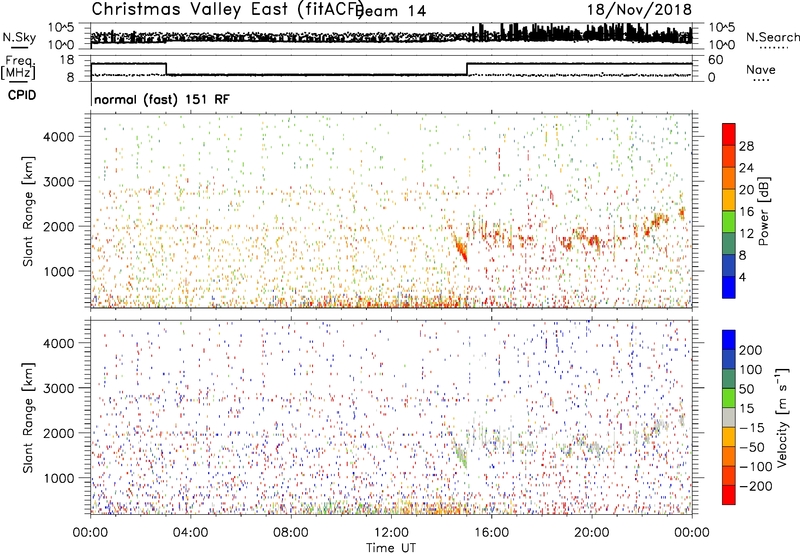Click the 'Beam 14' label
Image resolution: width=800 pixels, height=554 pixels.
pos(392,11)
